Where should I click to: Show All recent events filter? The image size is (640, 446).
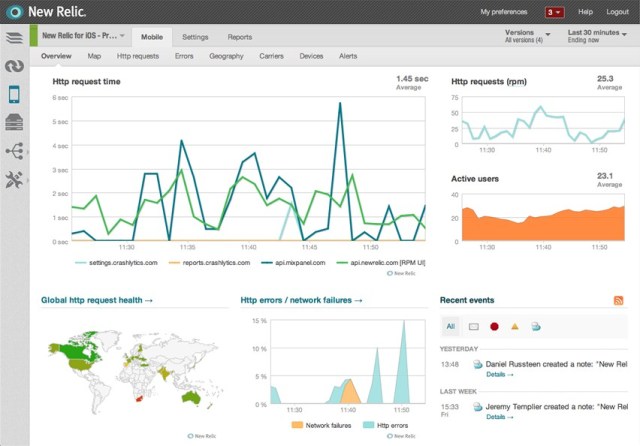pos(450,326)
